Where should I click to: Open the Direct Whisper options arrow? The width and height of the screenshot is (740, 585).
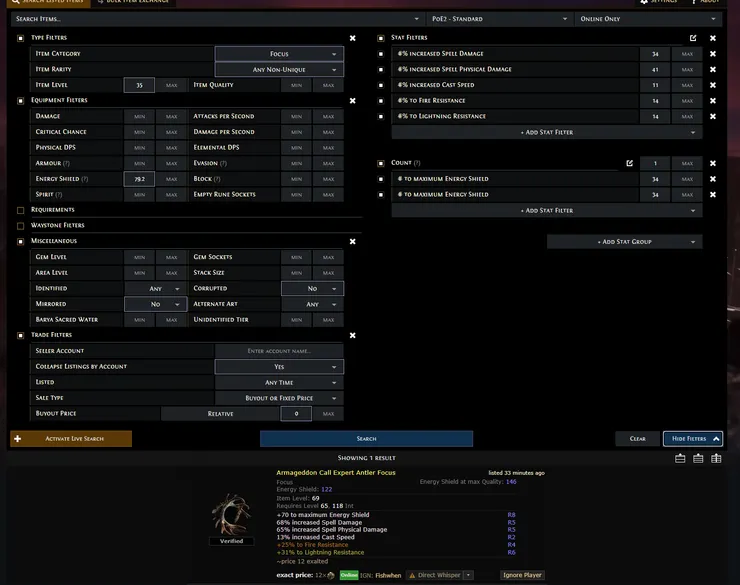(468, 575)
